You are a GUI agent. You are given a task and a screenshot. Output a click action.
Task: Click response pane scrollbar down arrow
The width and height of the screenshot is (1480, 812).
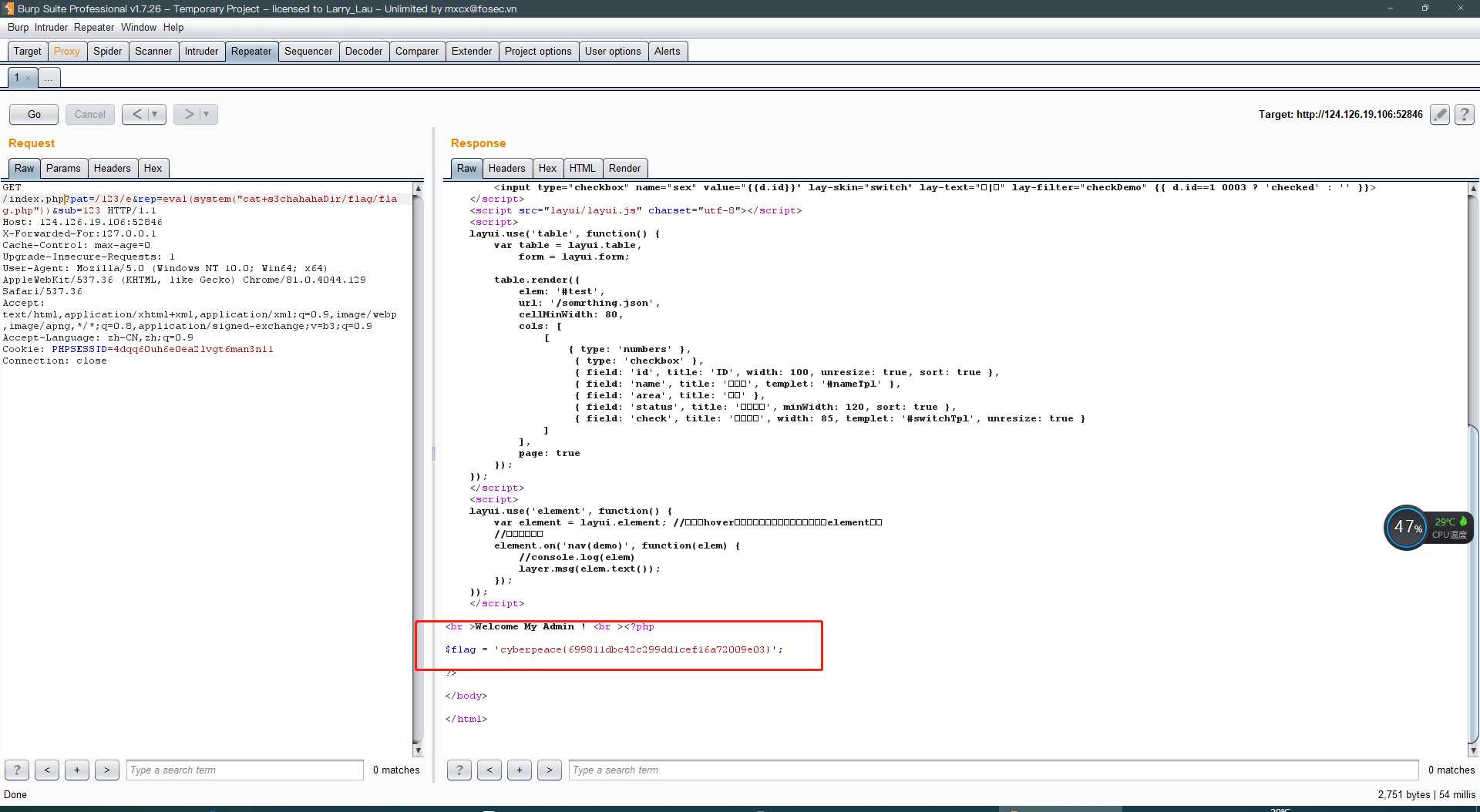(x=1473, y=750)
